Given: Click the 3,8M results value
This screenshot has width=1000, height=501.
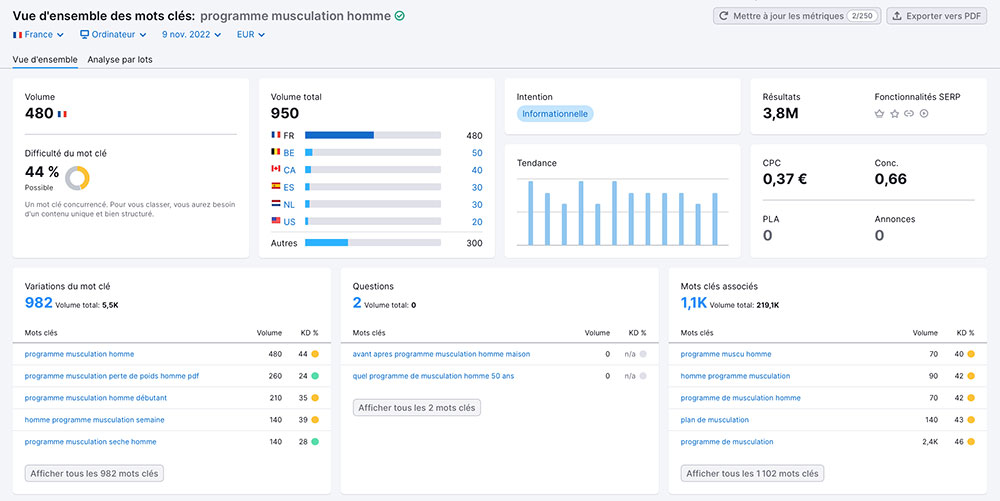Looking at the screenshot, I should pyautogui.click(x=781, y=114).
